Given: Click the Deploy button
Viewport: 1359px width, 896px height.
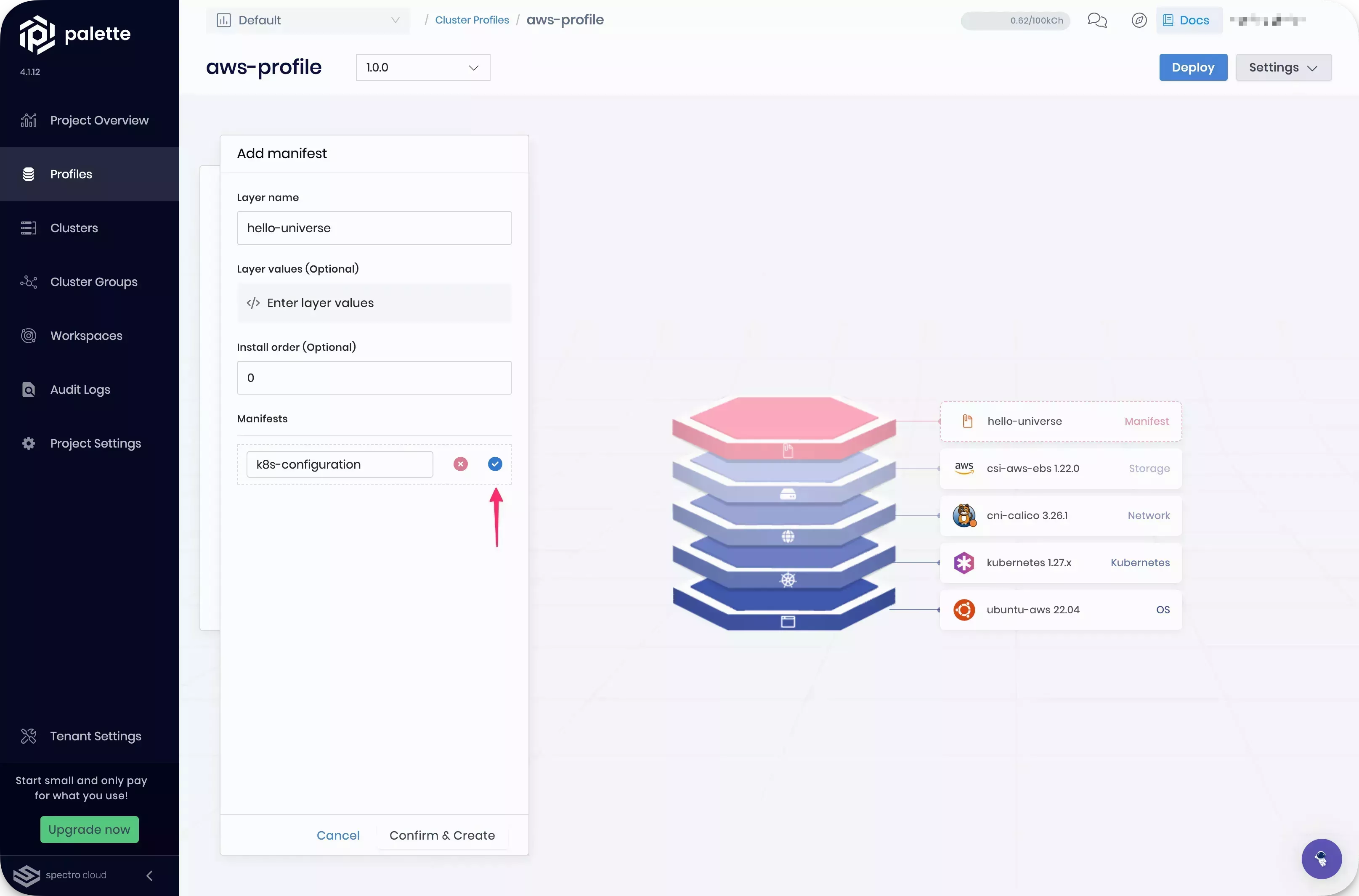Looking at the screenshot, I should [x=1193, y=67].
